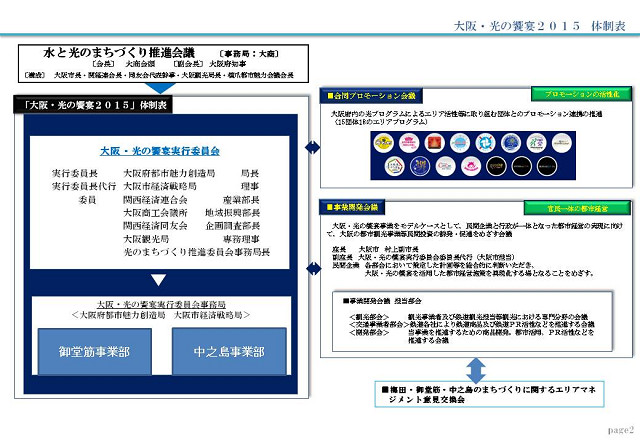The height and width of the screenshot is (443, 640).
Task: Open the 大阪・光の饗宴実行委員会 underlined title
Action: [x=159, y=150]
